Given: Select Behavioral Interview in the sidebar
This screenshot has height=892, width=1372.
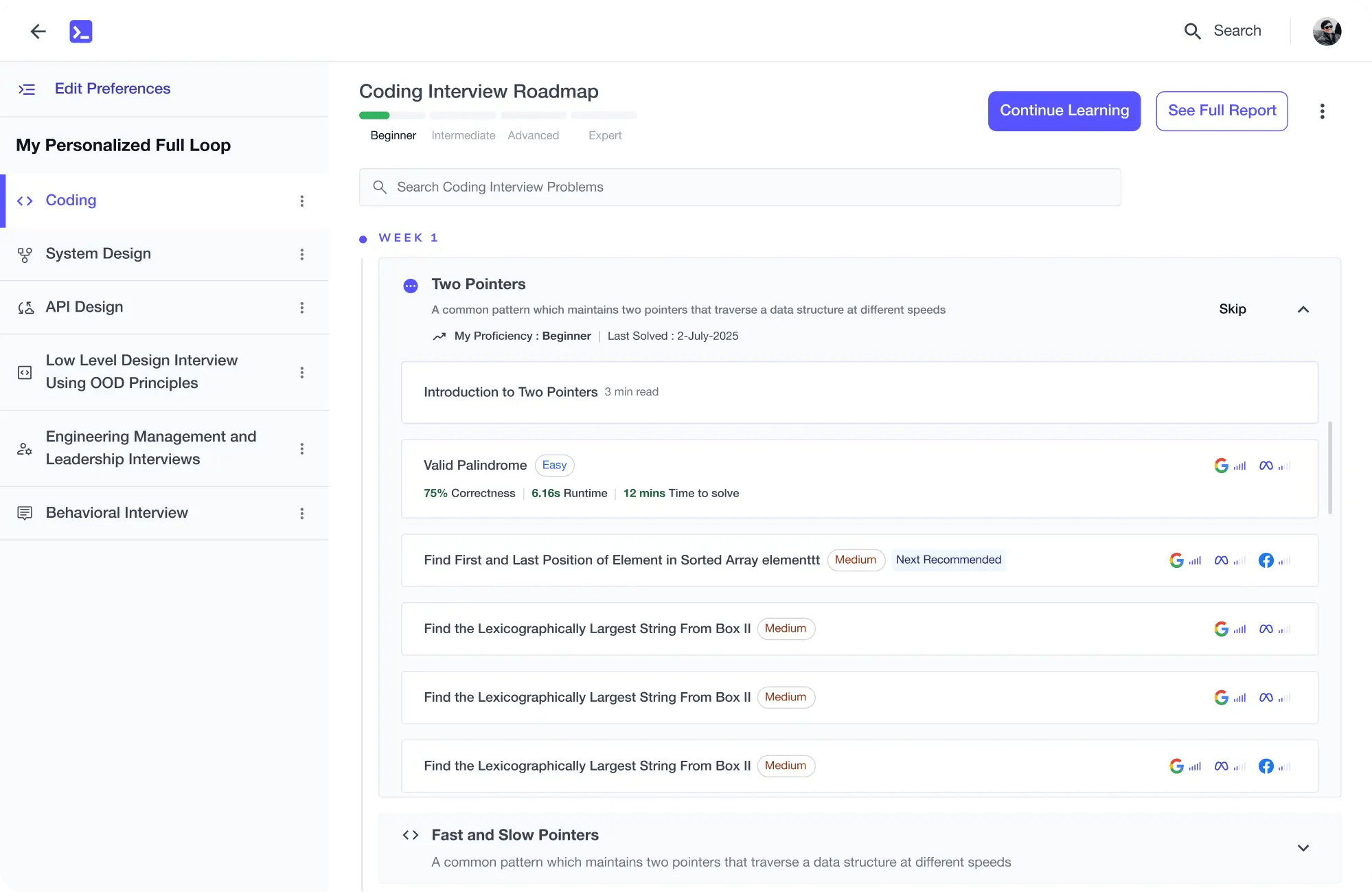Looking at the screenshot, I should [x=117, y=512].
